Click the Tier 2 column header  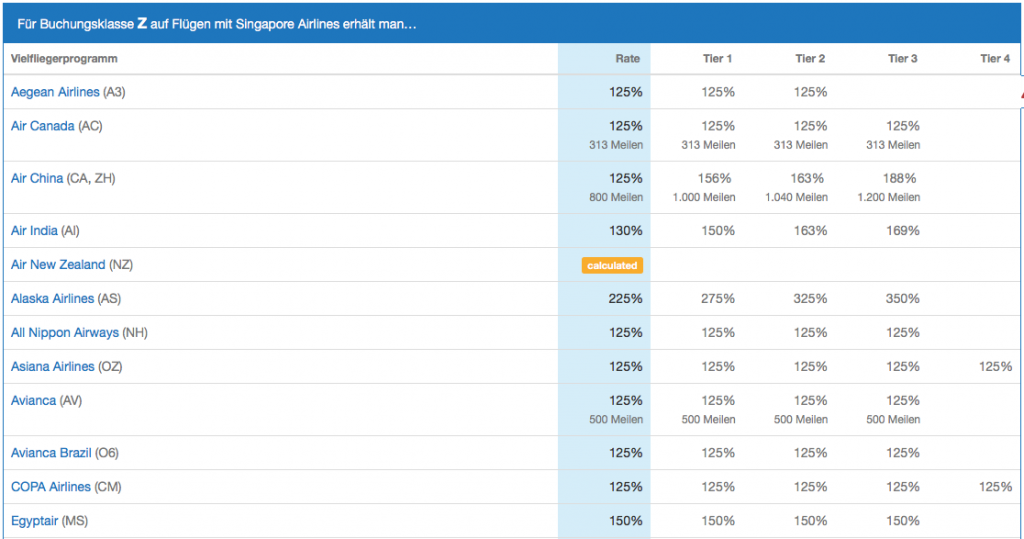pyautogui.click(x=810, y=59)
